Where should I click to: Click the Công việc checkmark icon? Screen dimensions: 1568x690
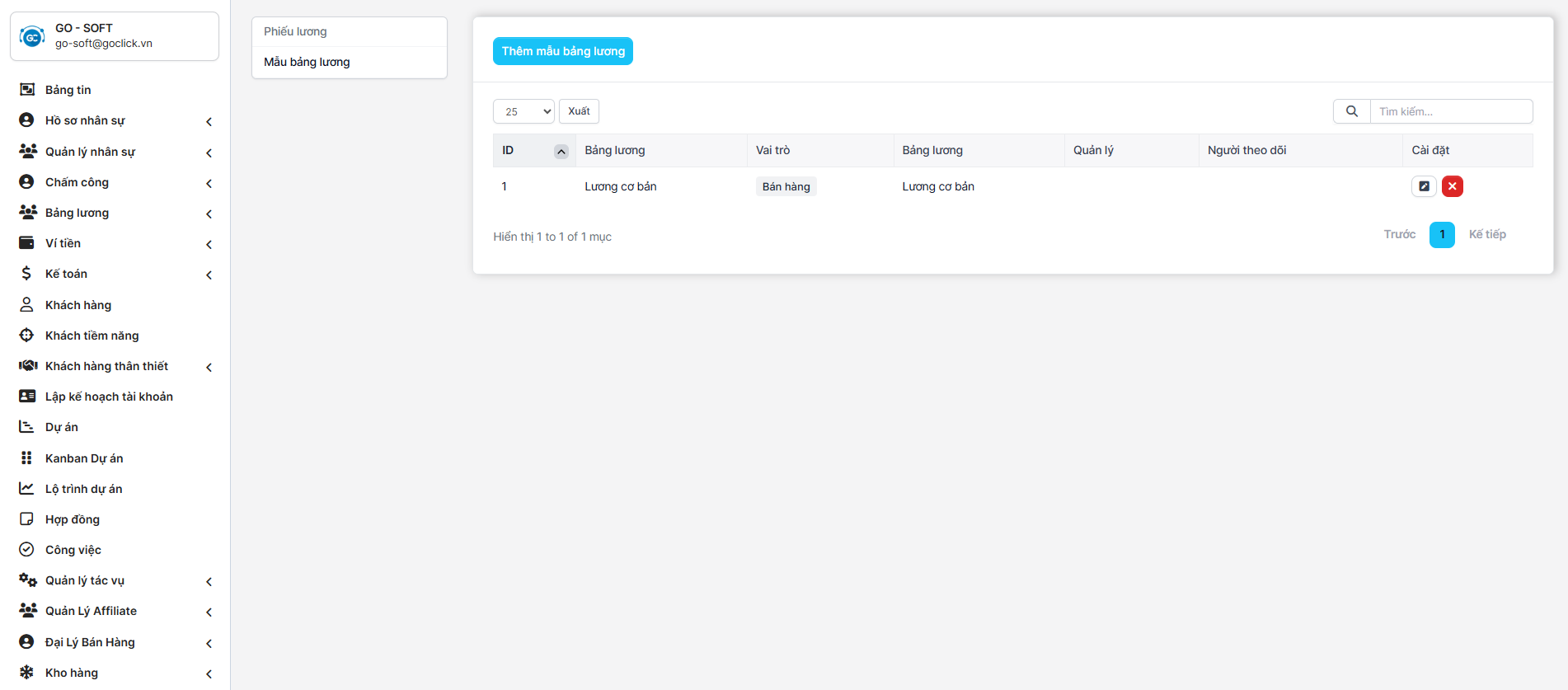coord(26,550)
